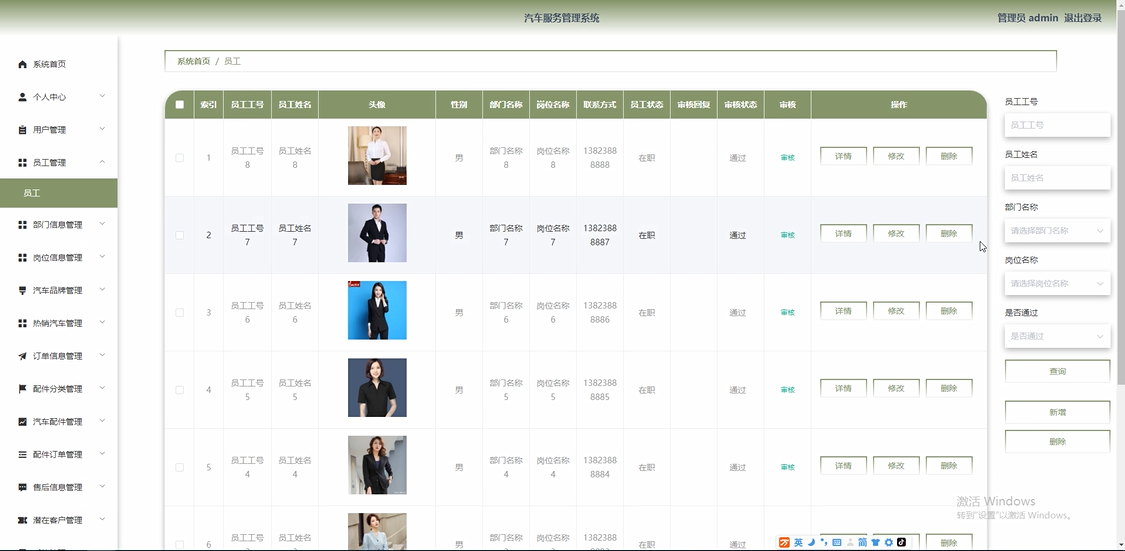
Task: Collapse the 员工管理 sidebar menu
Action: tap(102, 162)
